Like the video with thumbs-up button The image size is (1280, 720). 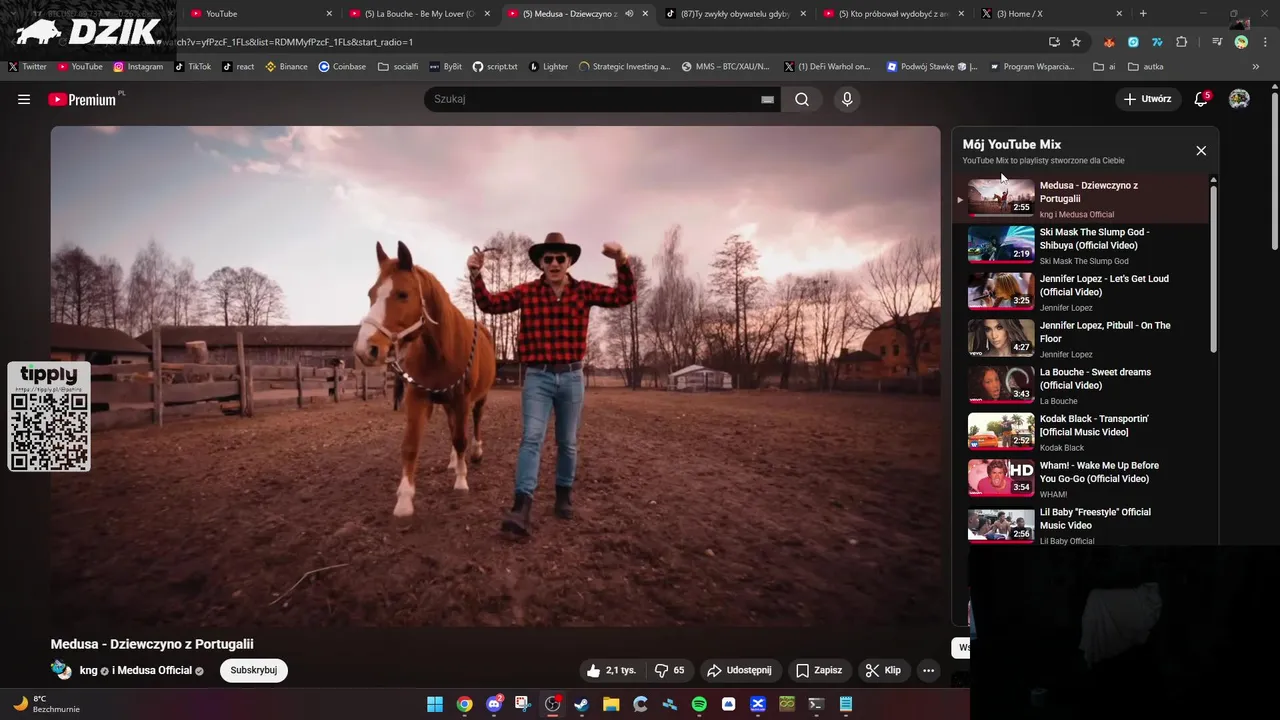click(x=611, y=670)
